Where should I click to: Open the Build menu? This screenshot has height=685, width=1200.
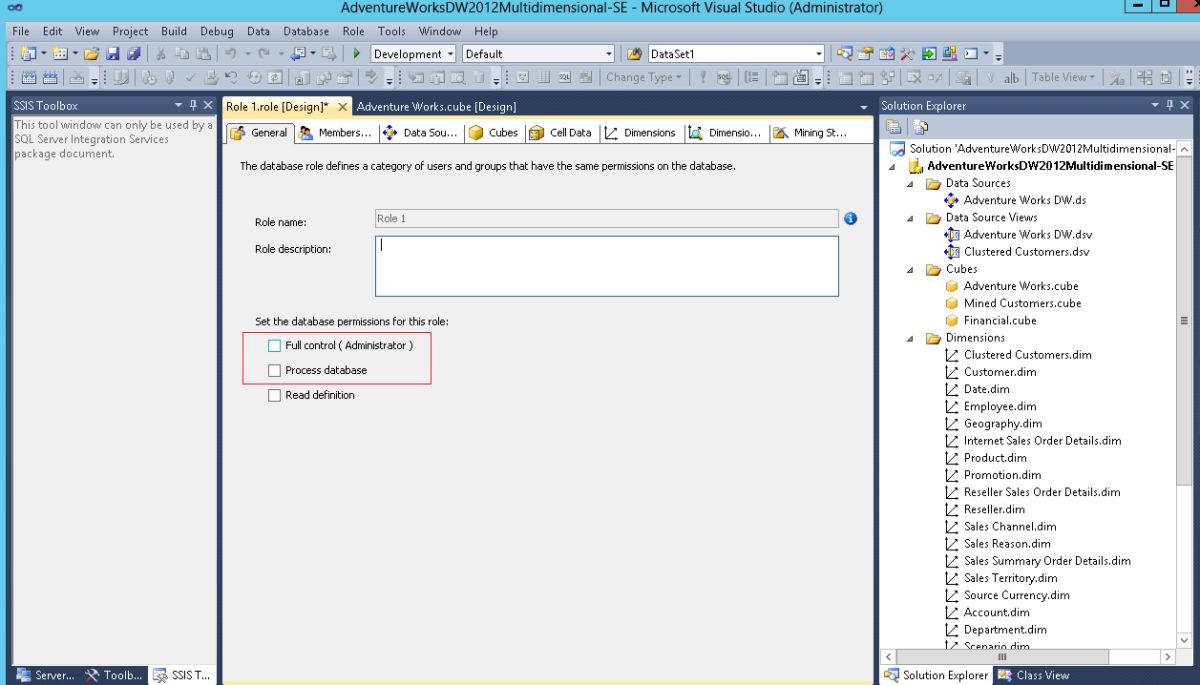click(174, 32)
